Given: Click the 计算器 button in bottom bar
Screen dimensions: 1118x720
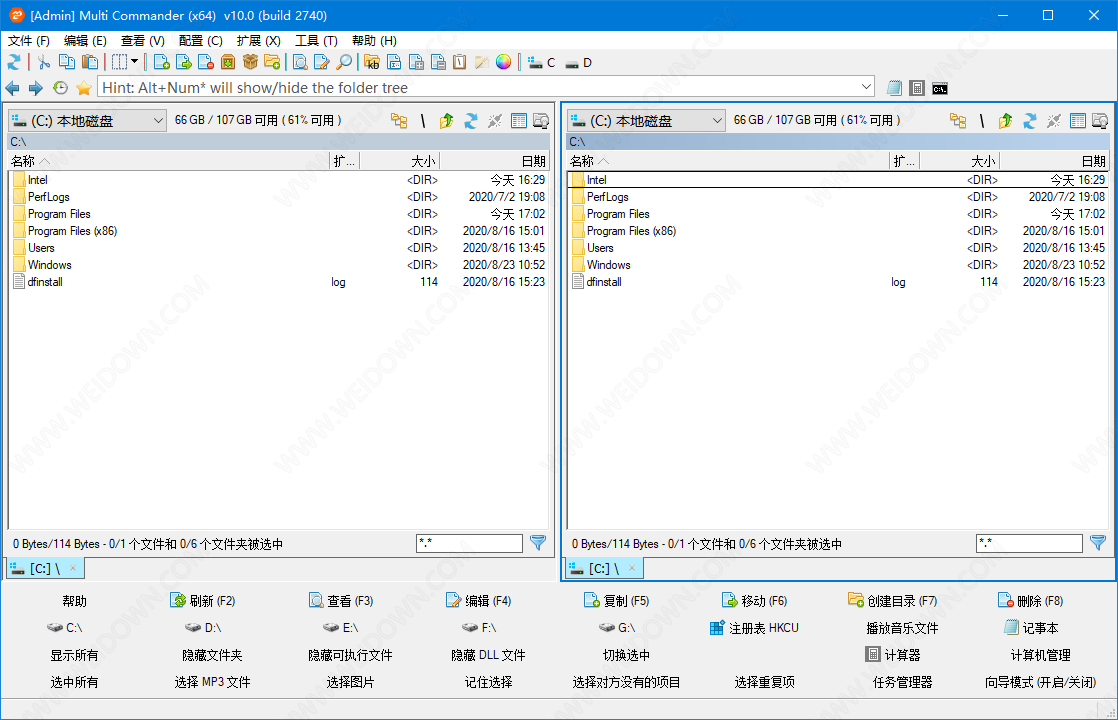Looking at the screenshot, I should 893,654.
